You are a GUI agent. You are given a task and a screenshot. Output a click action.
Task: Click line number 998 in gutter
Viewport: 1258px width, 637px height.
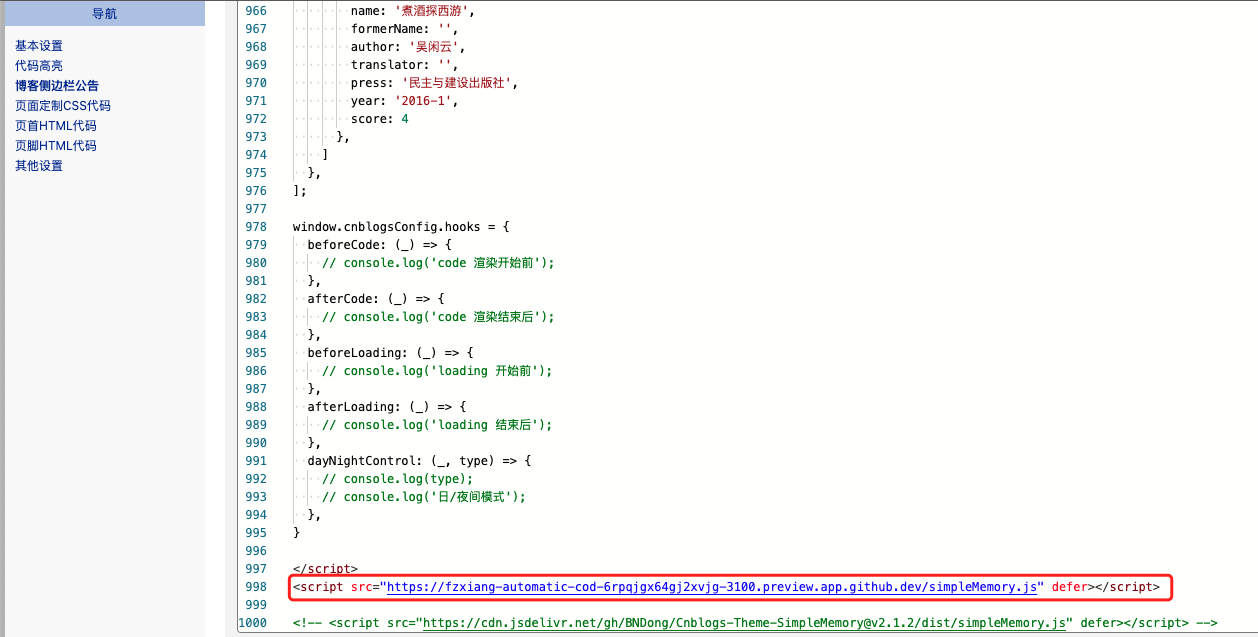(x=255, y=587)
